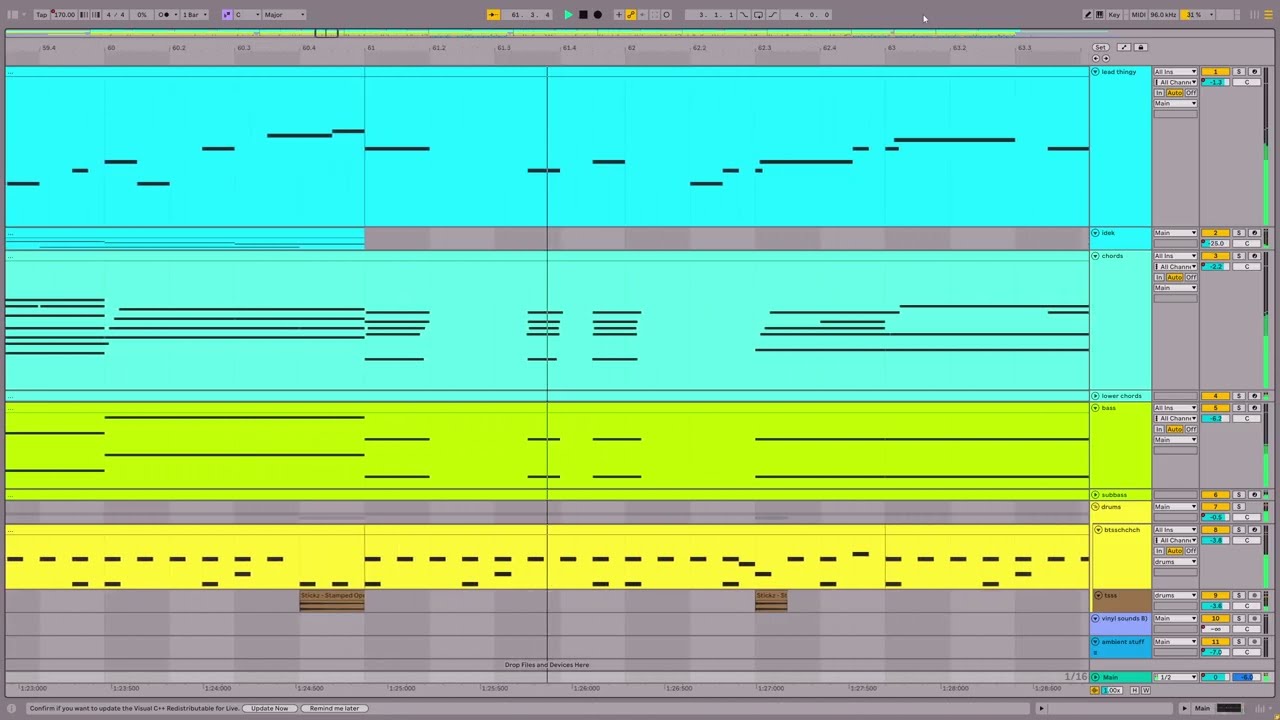Screen dimensions: 1280x720
Task: Click lead thingy pan control C
Action: tap(1246, 82)
